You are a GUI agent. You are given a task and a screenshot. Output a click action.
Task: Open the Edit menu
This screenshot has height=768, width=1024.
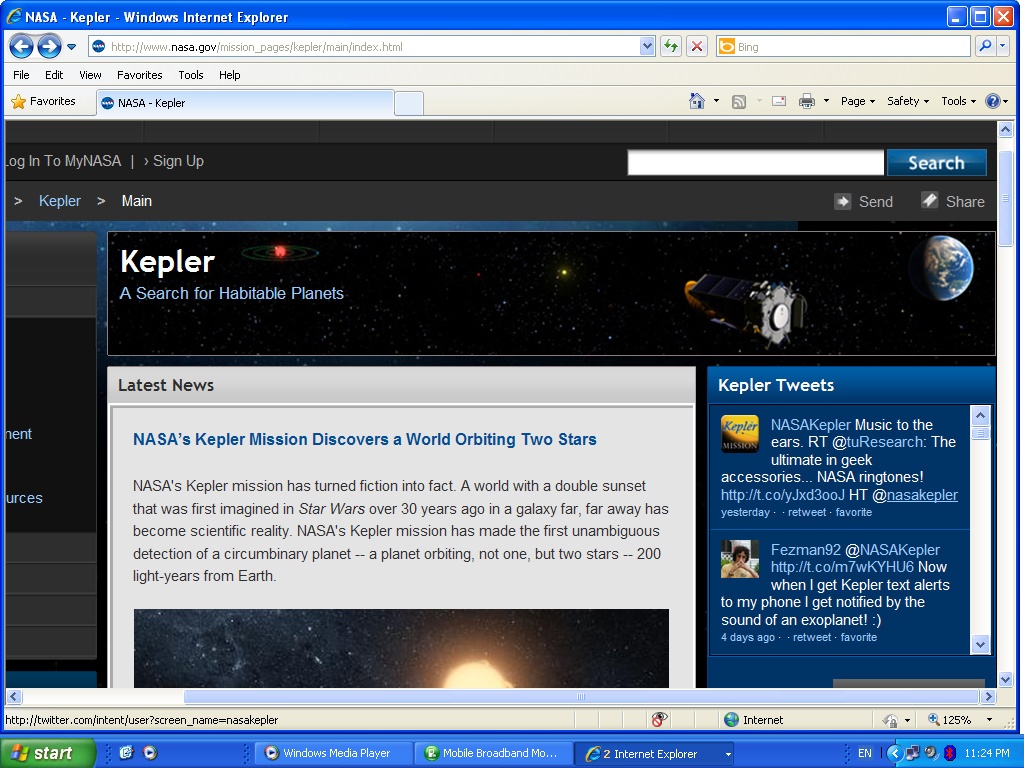pos(54,75)
